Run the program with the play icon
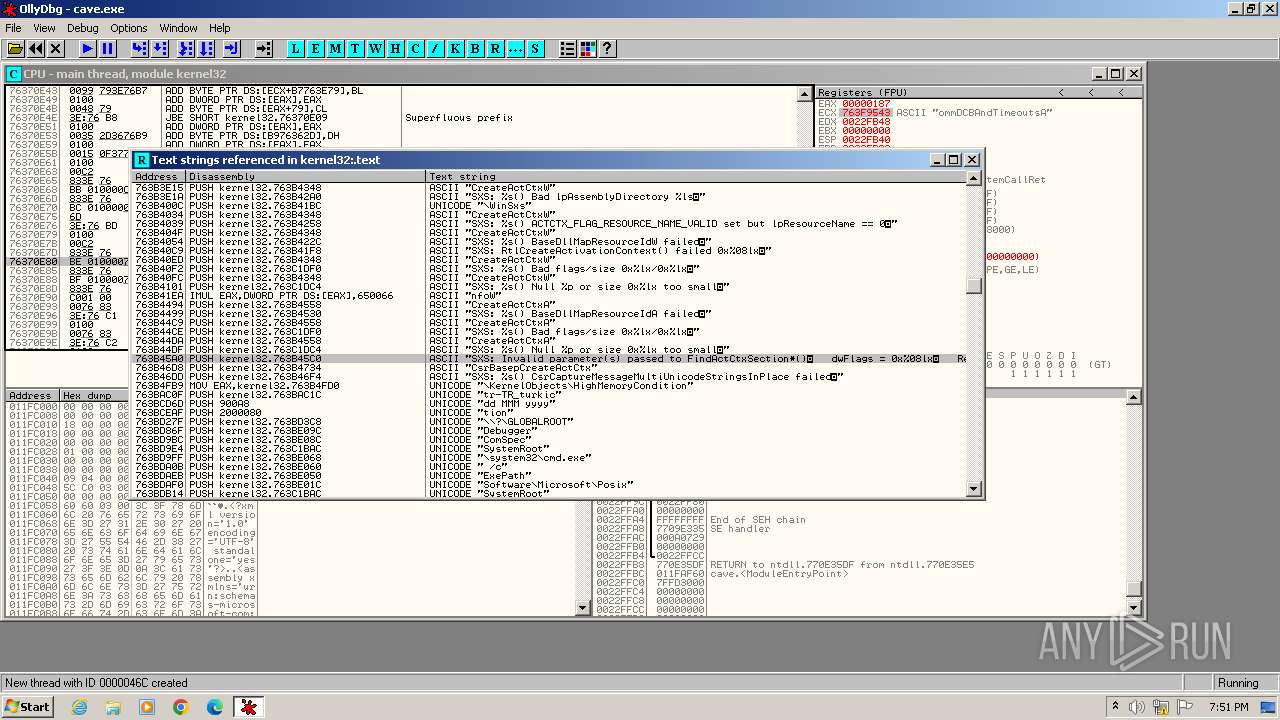Viewport: 1280px width, 720px height. tap(87, 48)
